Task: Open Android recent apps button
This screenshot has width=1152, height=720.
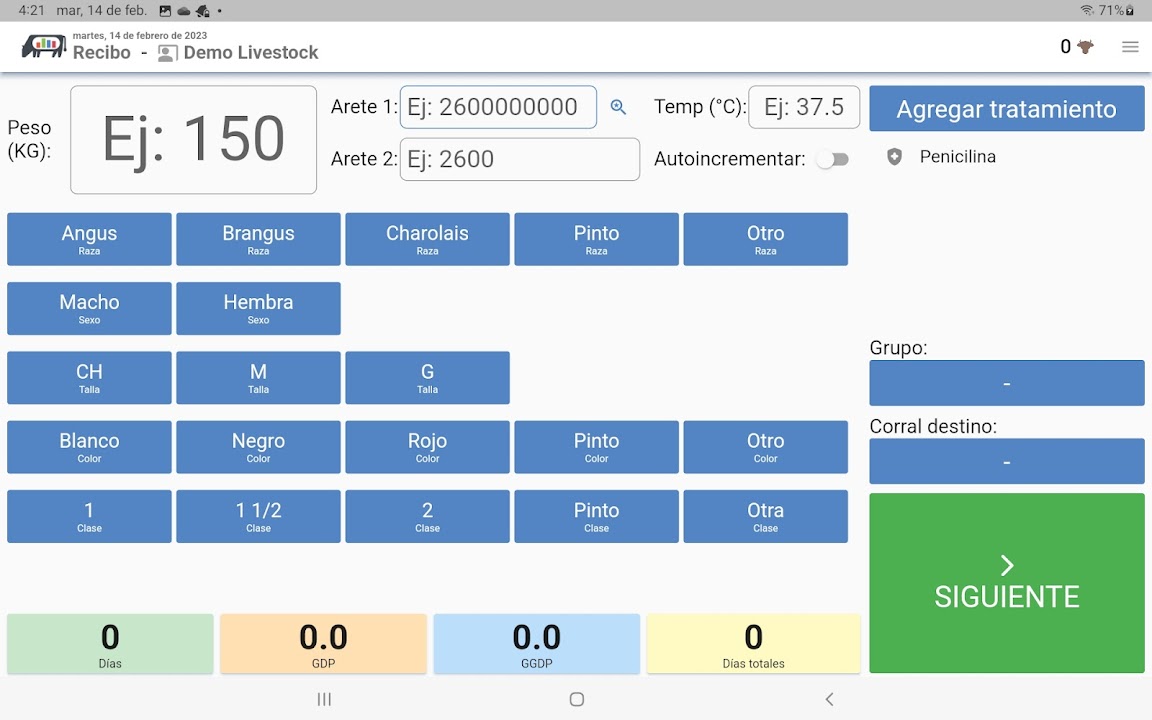Action: click(324, 699)
